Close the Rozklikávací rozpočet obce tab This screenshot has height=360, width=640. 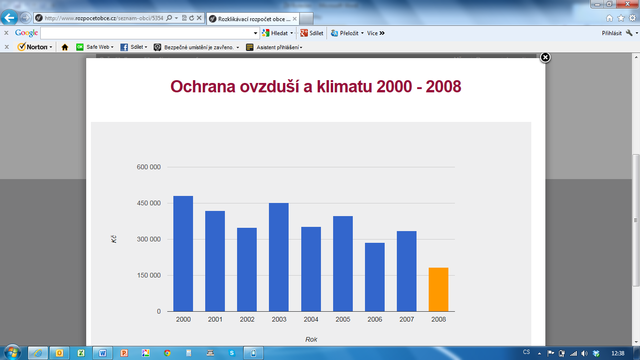pos(294,19)
